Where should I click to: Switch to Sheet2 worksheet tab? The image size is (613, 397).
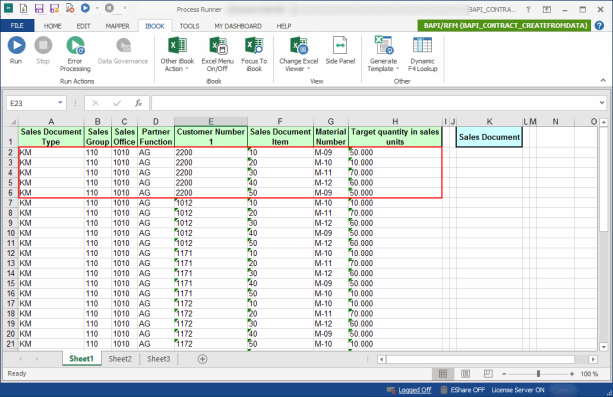(120, 359)
